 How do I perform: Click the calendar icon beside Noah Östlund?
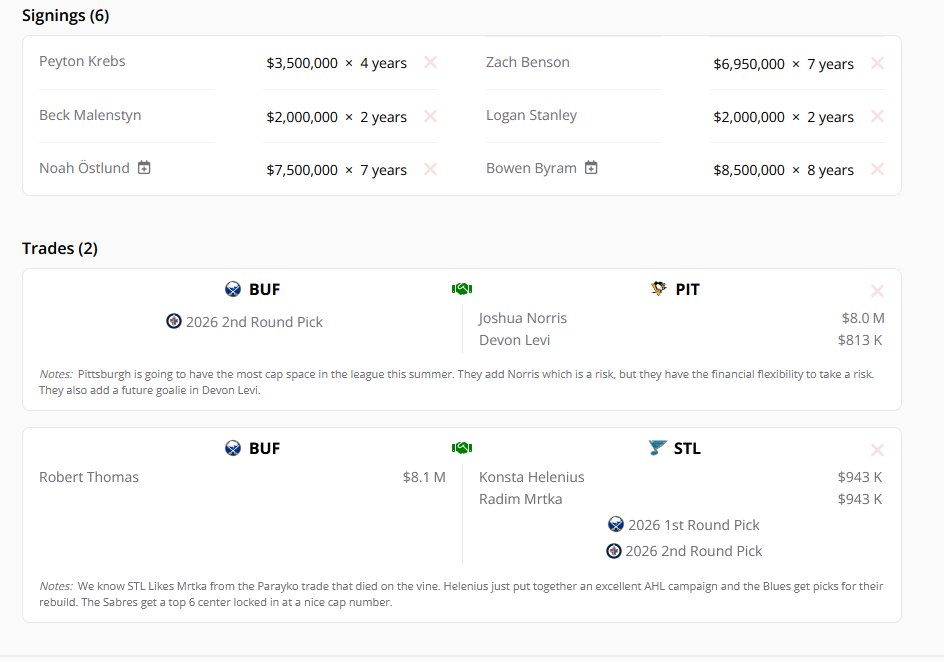click(144, 167)
